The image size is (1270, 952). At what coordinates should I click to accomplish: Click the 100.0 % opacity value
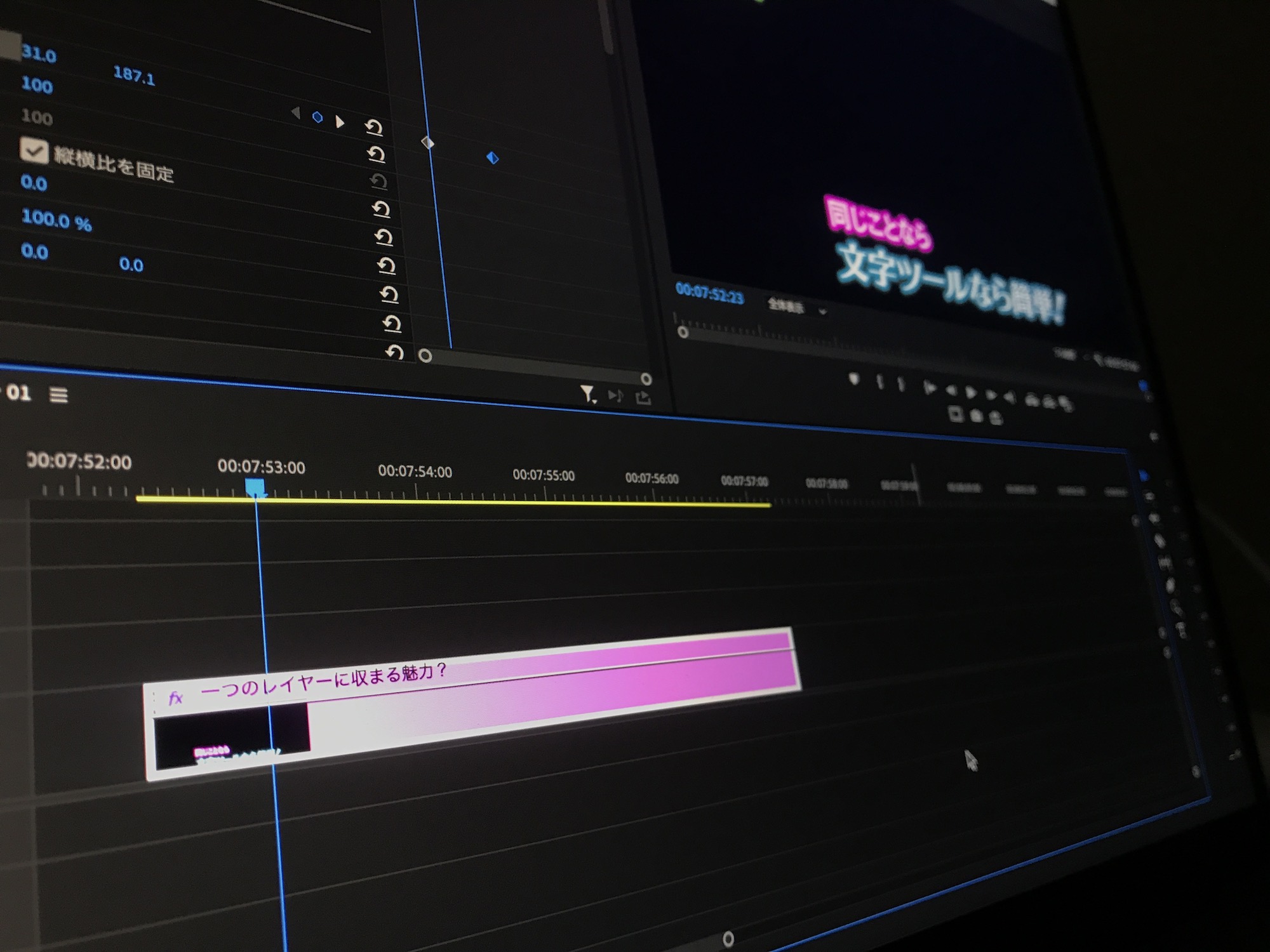[57, 220]
